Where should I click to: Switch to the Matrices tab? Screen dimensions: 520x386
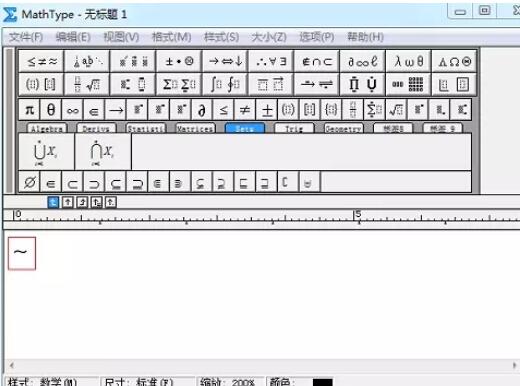tap(195, 128)
